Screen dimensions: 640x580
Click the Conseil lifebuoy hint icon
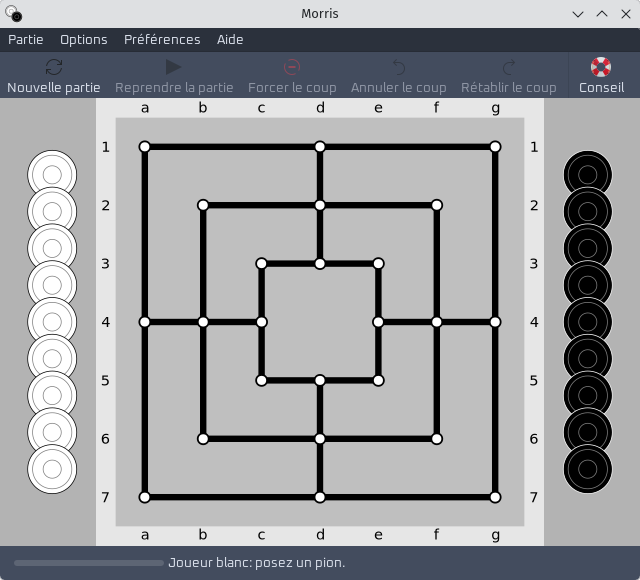coord(601,67)
